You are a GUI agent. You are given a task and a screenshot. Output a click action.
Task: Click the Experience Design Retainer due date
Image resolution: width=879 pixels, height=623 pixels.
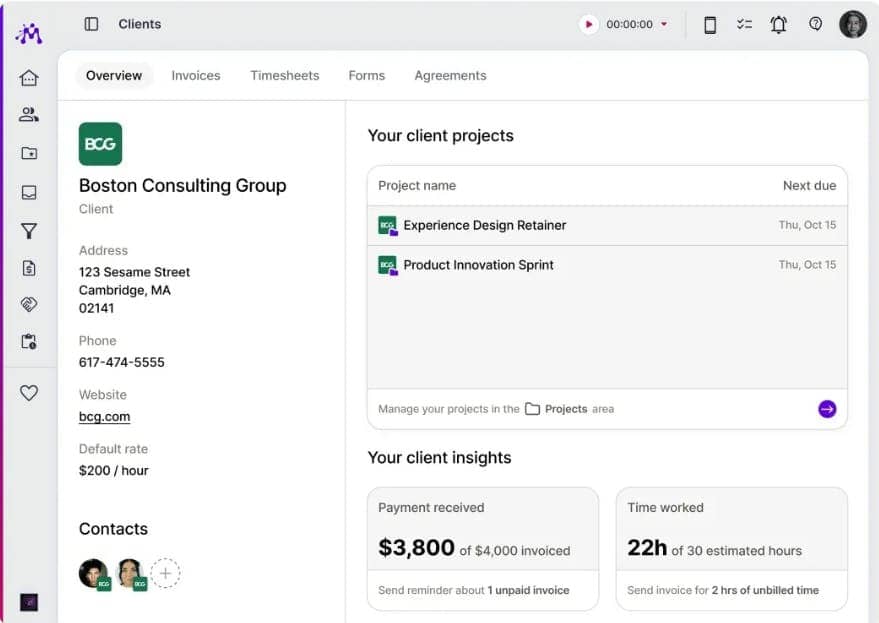[x=807, y=225]
